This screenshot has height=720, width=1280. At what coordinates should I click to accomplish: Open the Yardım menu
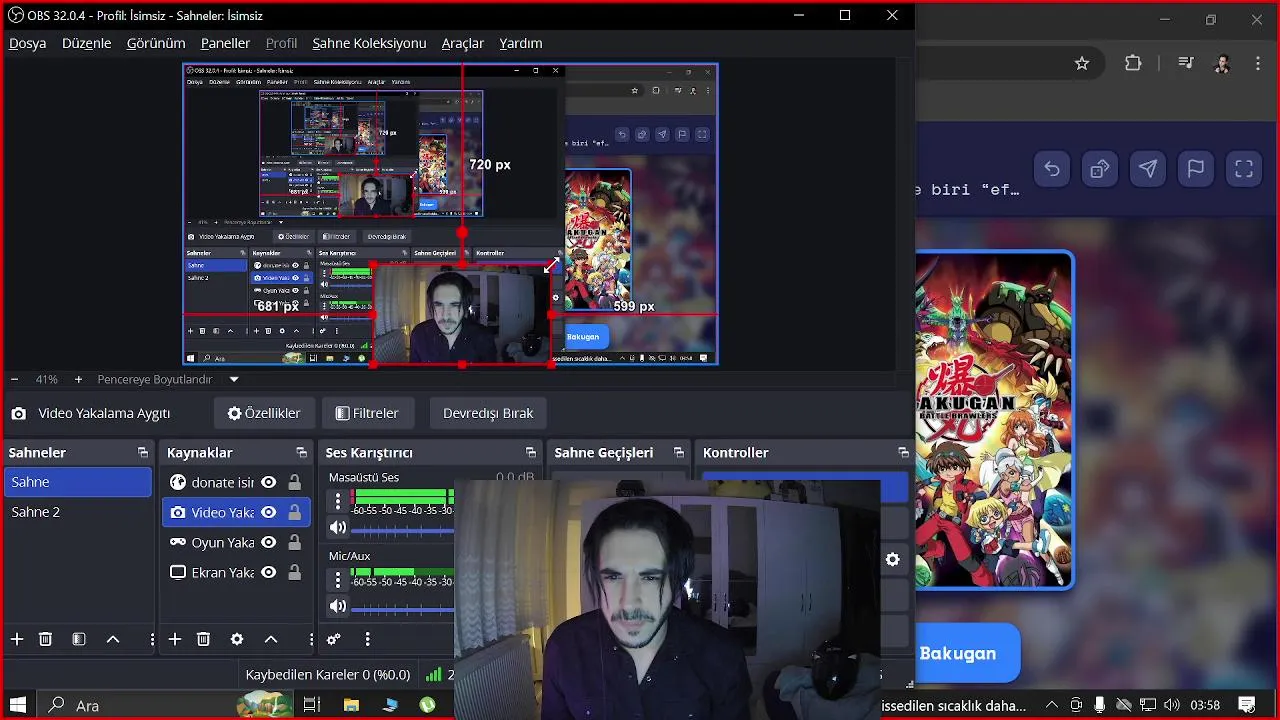tap(521, 43)
